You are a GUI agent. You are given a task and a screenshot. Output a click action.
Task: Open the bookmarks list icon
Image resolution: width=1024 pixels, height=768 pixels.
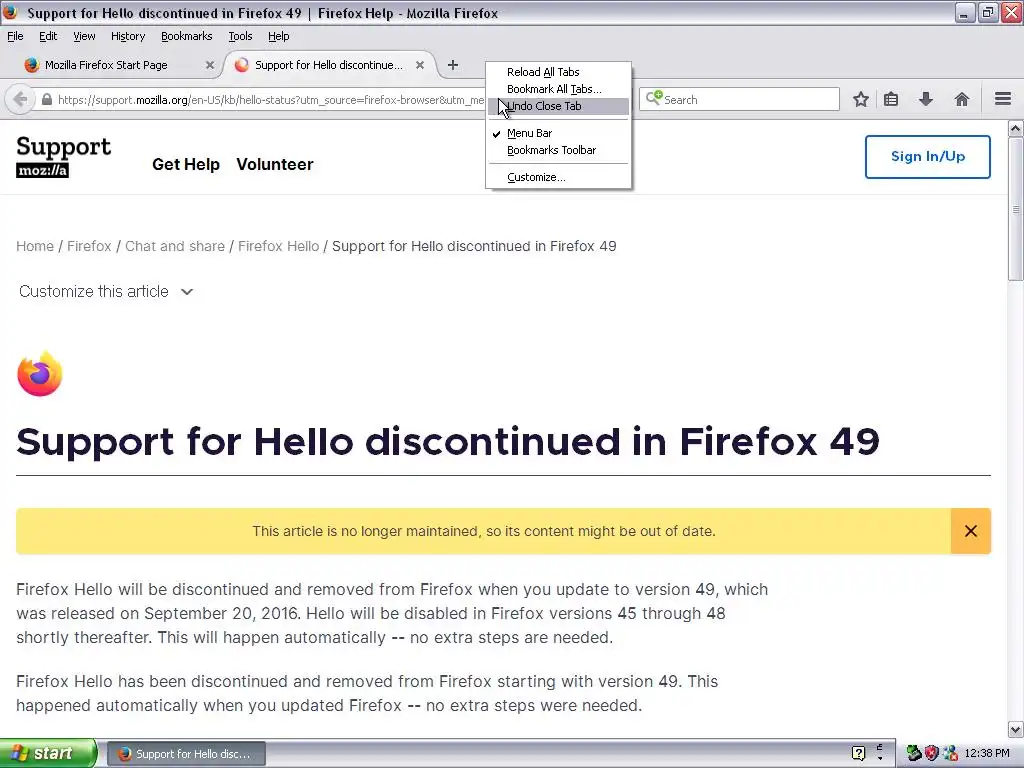(891, 99)
